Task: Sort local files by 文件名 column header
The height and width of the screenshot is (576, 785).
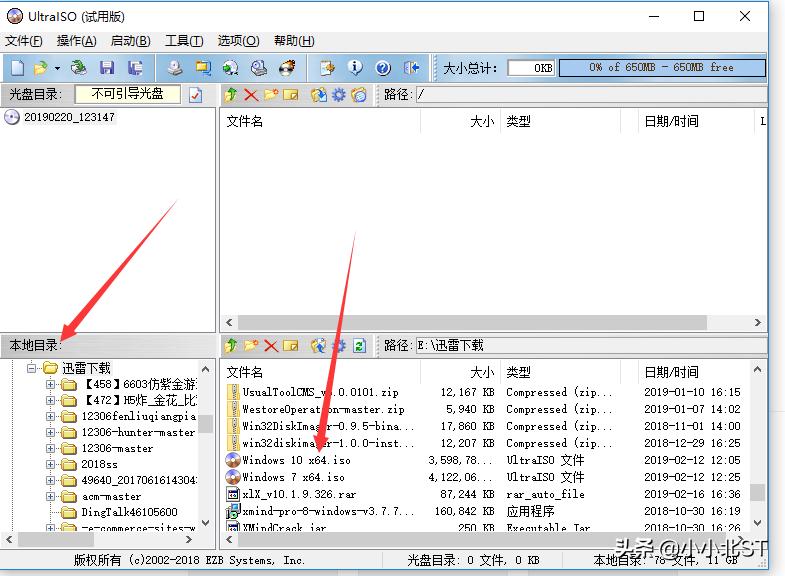Action: click(320, 372)
